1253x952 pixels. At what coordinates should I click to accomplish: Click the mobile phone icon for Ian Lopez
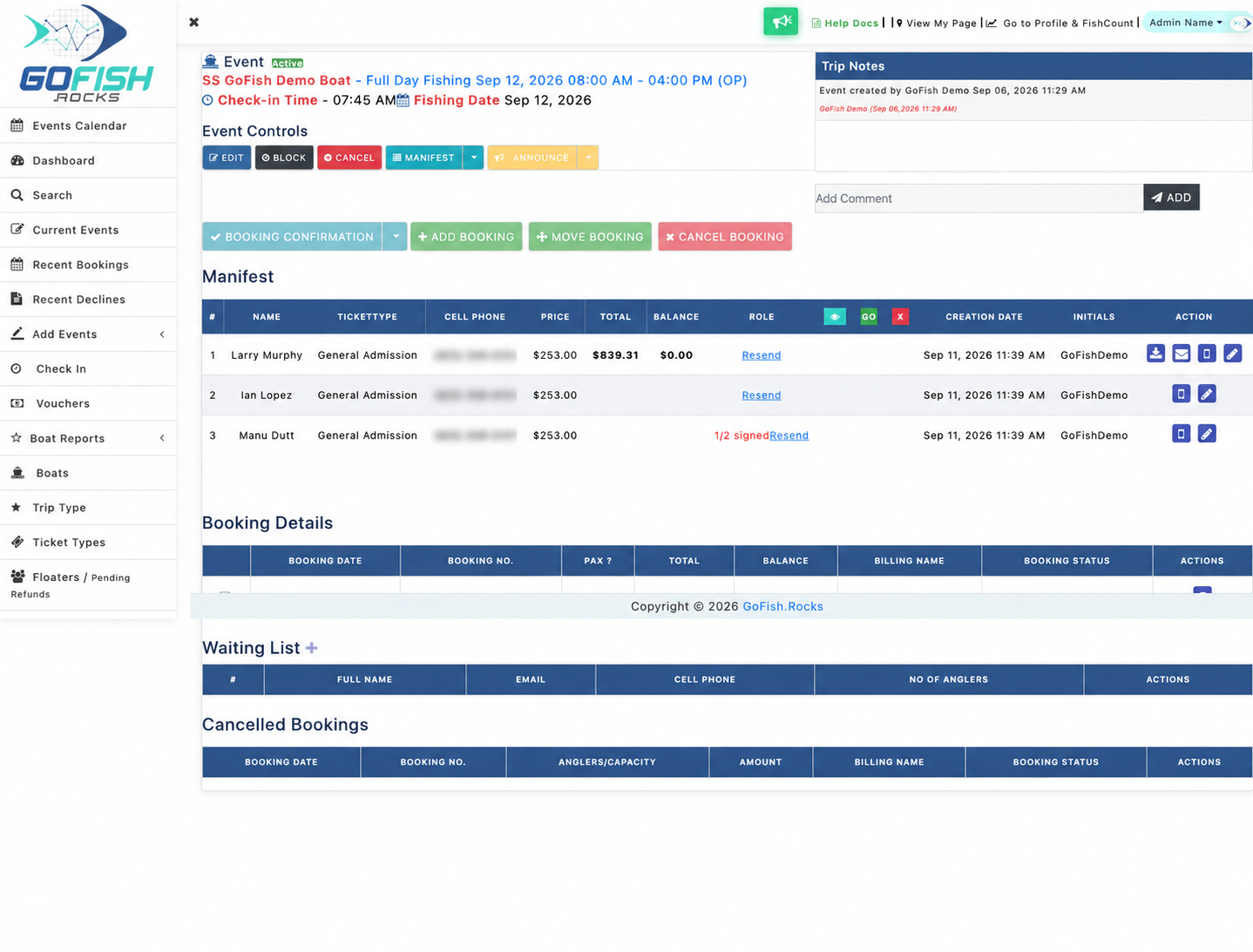[x=1182, y=394]
